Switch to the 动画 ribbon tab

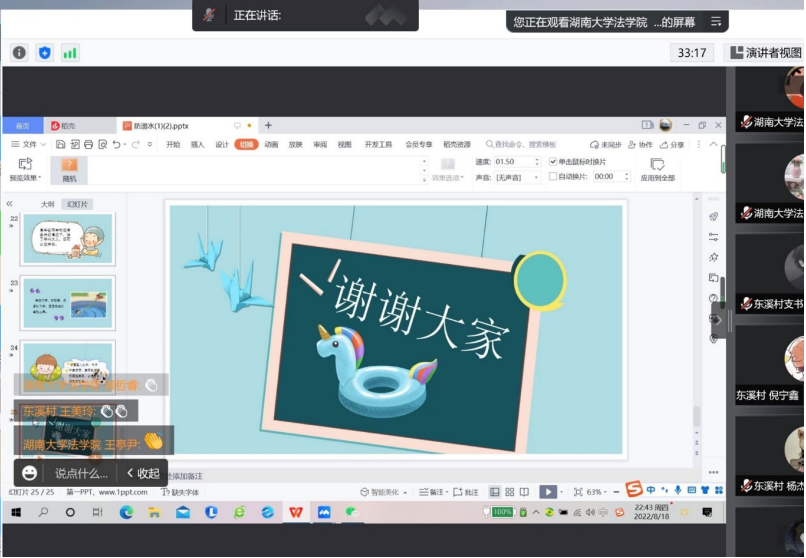(x=271, y=144)
